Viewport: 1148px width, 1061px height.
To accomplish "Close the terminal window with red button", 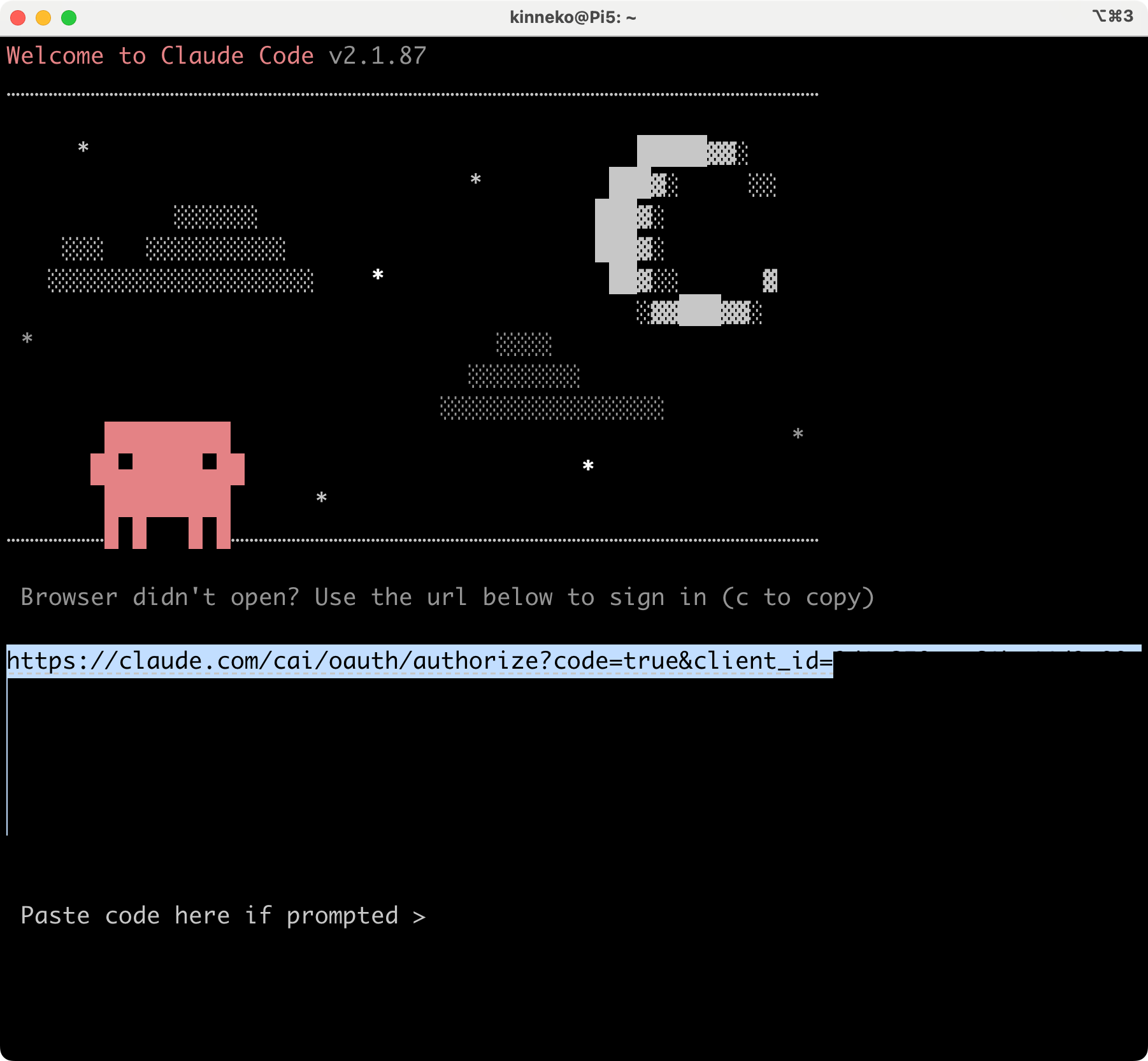I will tap(18, 18).
